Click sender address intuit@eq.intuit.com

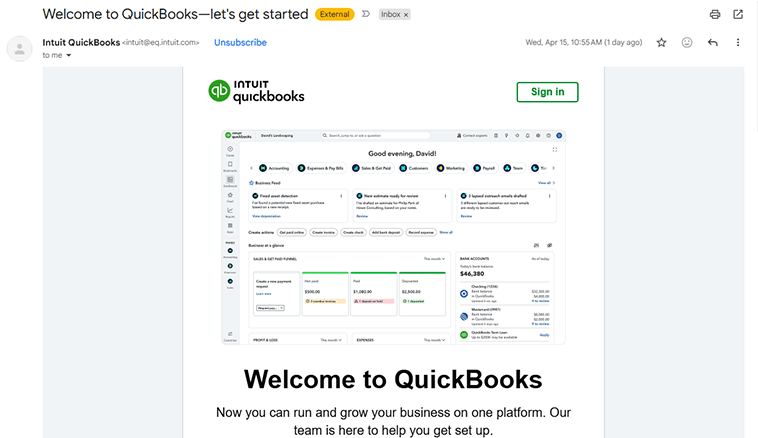coord(160,43)
